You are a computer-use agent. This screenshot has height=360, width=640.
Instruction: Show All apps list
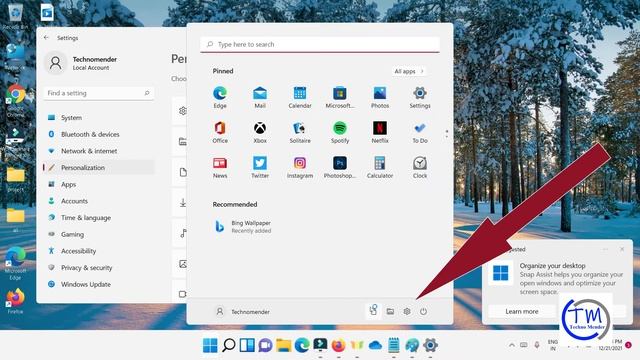click(409, 71)
